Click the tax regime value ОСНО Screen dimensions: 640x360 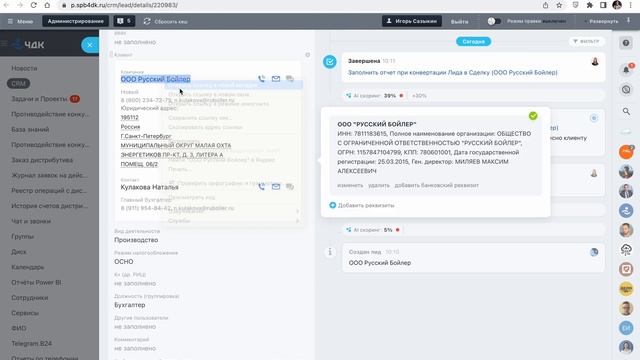124,262
